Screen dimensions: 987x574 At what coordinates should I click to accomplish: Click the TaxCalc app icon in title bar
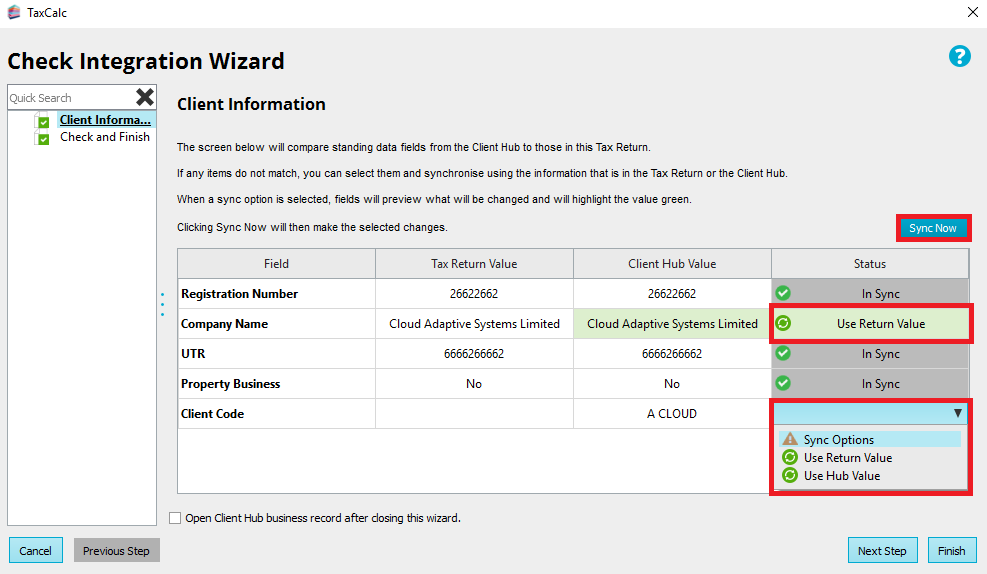14,13
